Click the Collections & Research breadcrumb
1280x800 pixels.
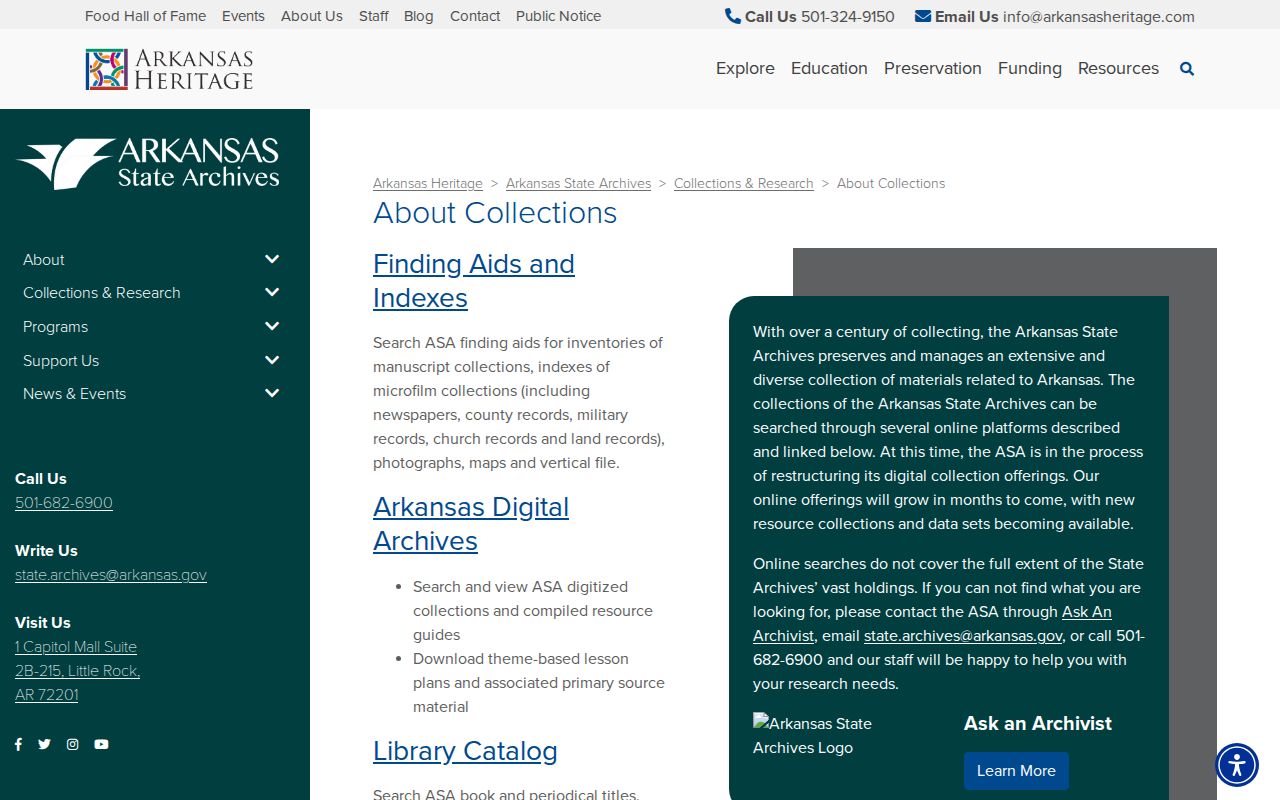point(744,183)
